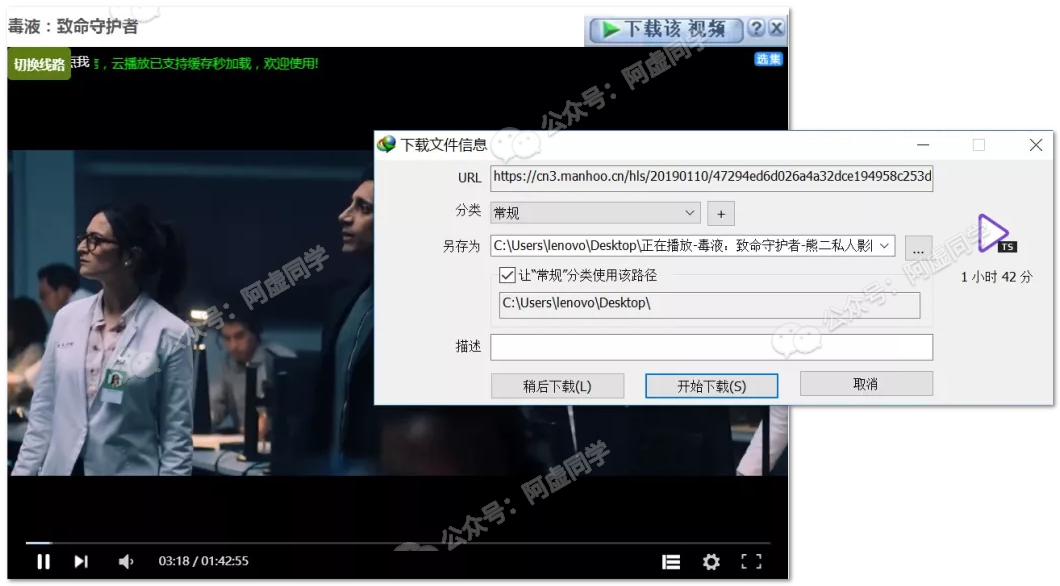Add a new category with plus button
The width and height of the screenshot is (1060, 586).
click(x=721, y=214)
